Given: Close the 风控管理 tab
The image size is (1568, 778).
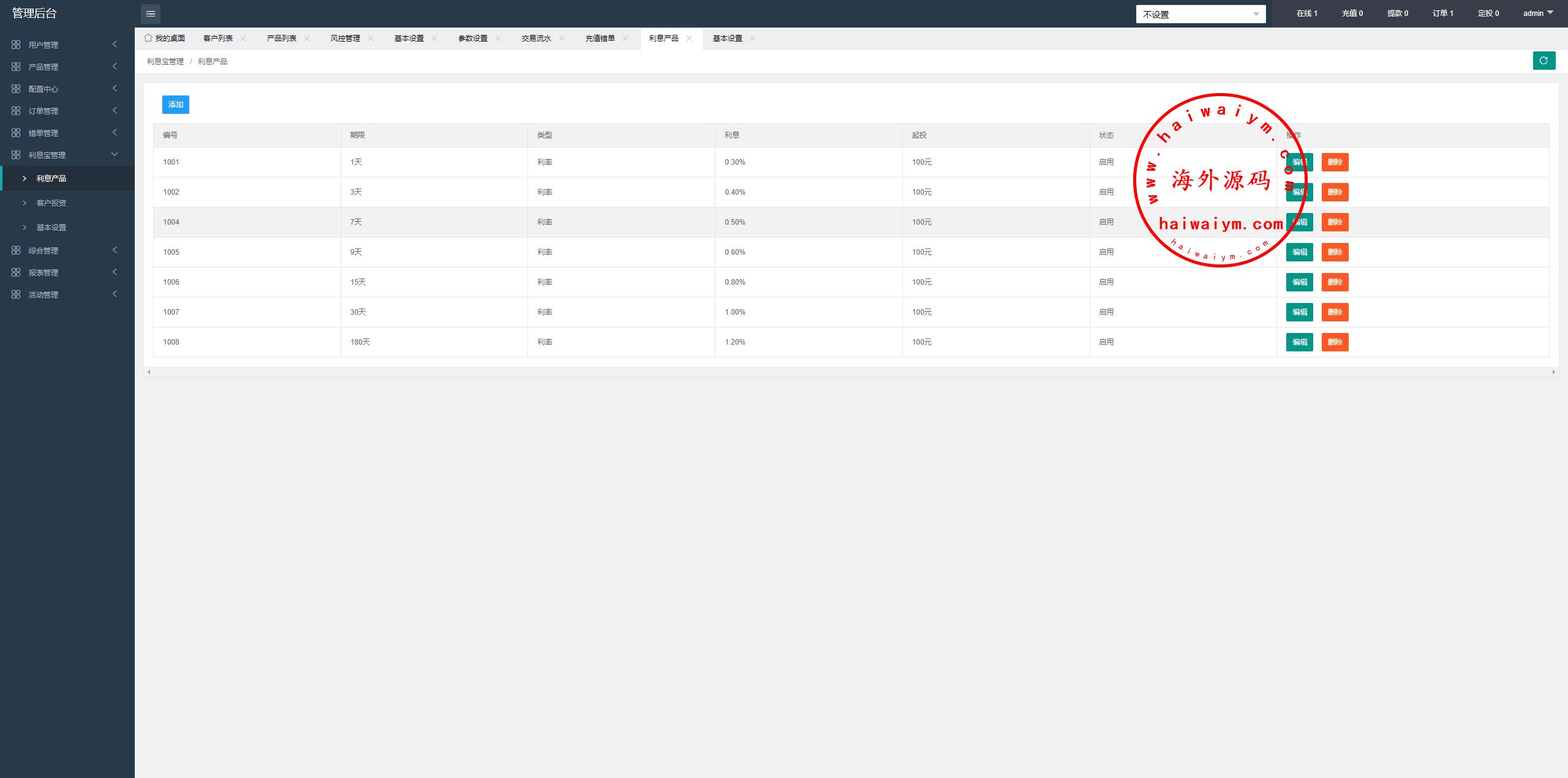Looking at the screenshot, I should [x=371, y=38].
